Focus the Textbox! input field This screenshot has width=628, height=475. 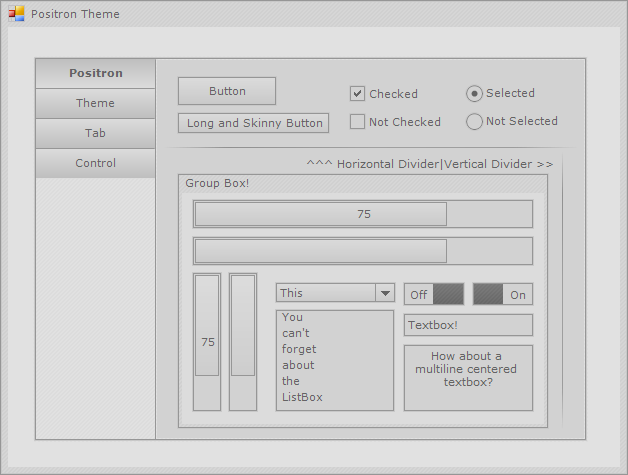[x=468, y=325]
